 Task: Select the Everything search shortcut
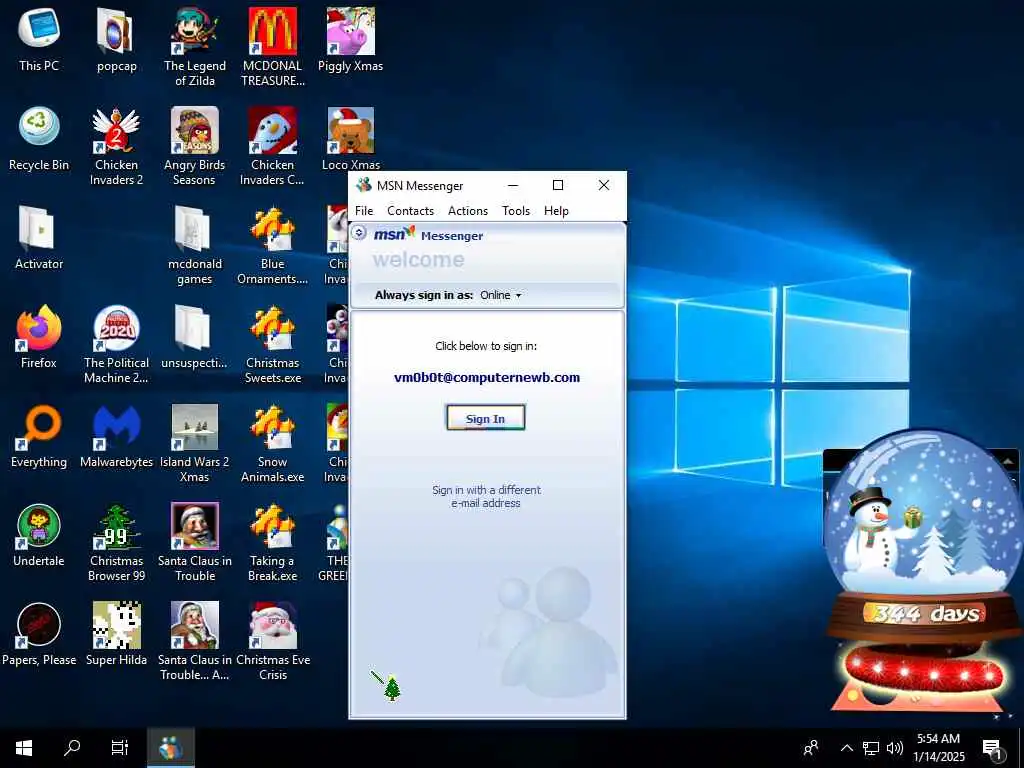39,436
